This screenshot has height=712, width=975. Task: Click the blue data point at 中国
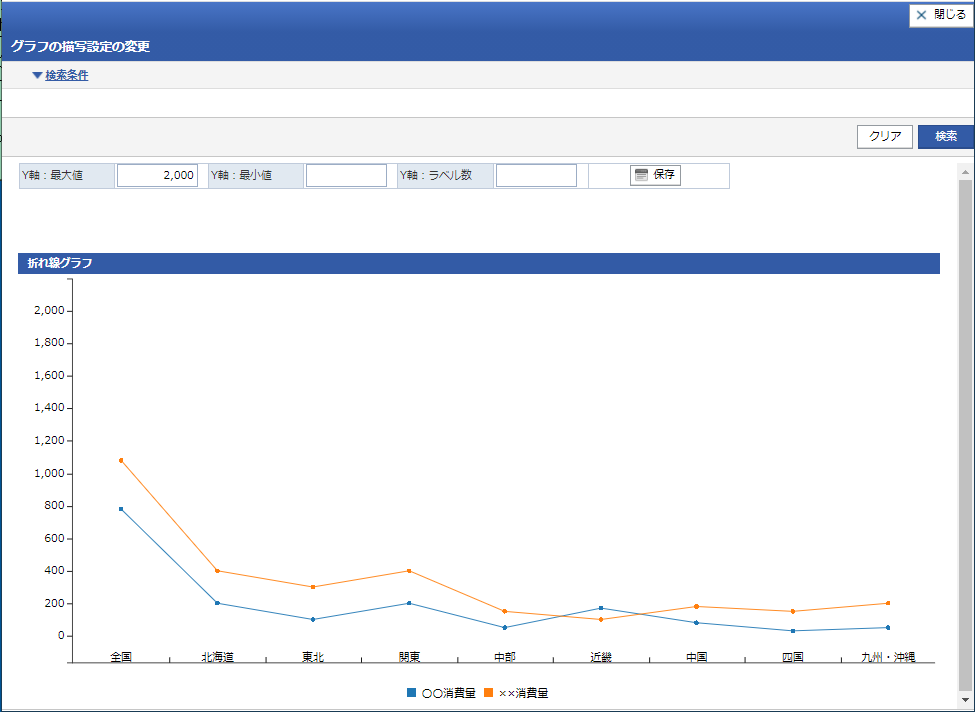click(696, 622)
